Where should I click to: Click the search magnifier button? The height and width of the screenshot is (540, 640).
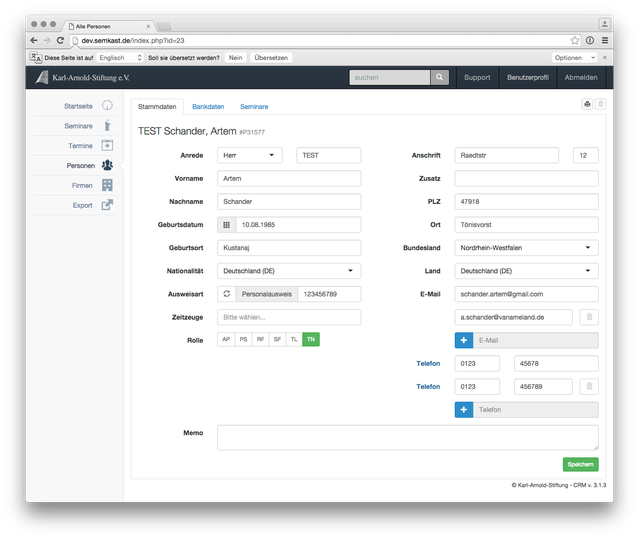(440, 77)
